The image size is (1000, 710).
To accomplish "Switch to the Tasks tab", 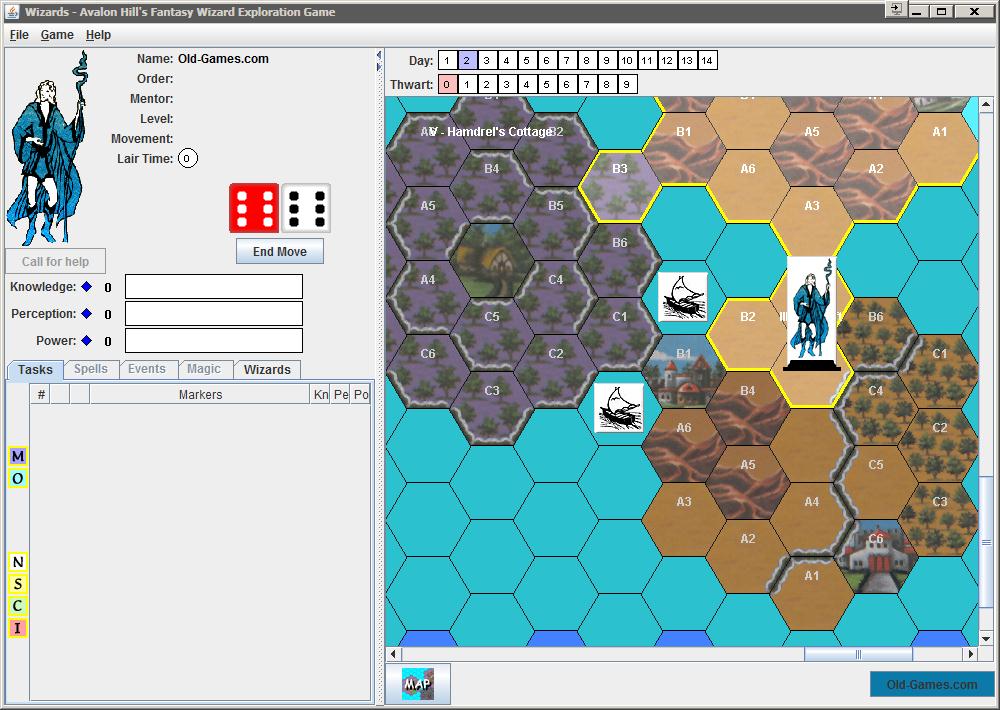I will (x=35, y=369).
